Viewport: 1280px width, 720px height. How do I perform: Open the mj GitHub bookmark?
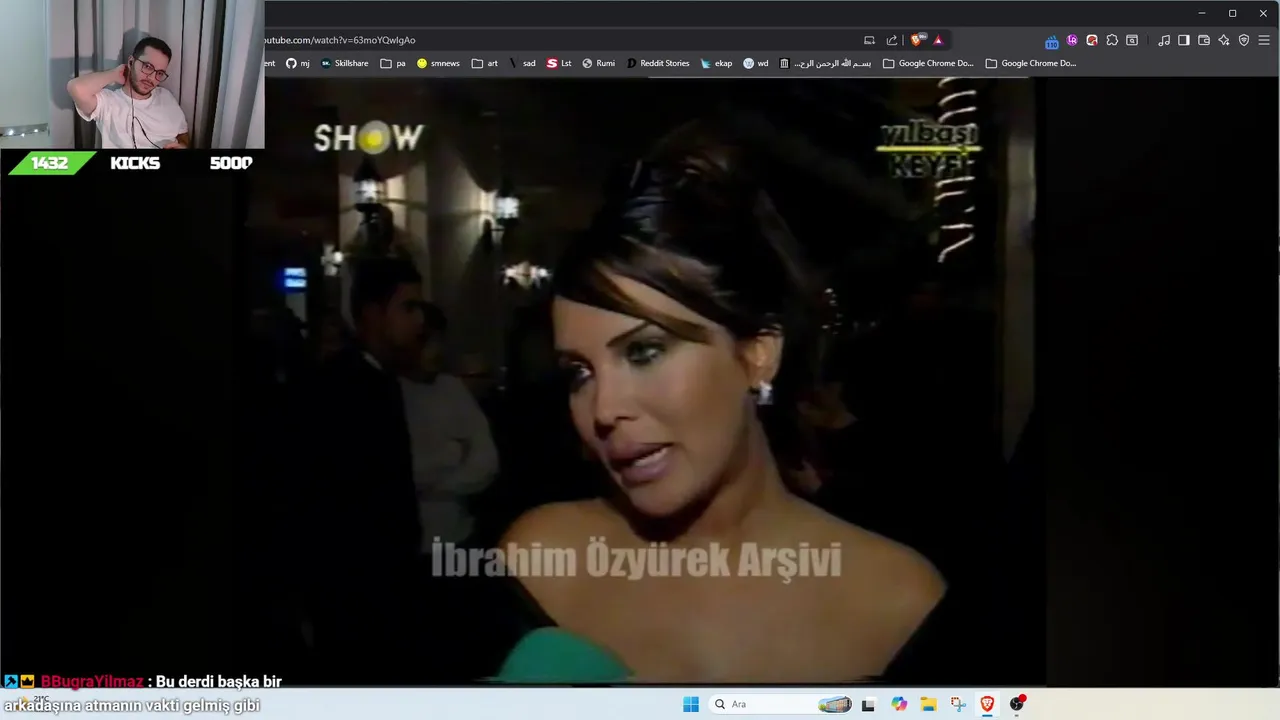click(298, 63)
